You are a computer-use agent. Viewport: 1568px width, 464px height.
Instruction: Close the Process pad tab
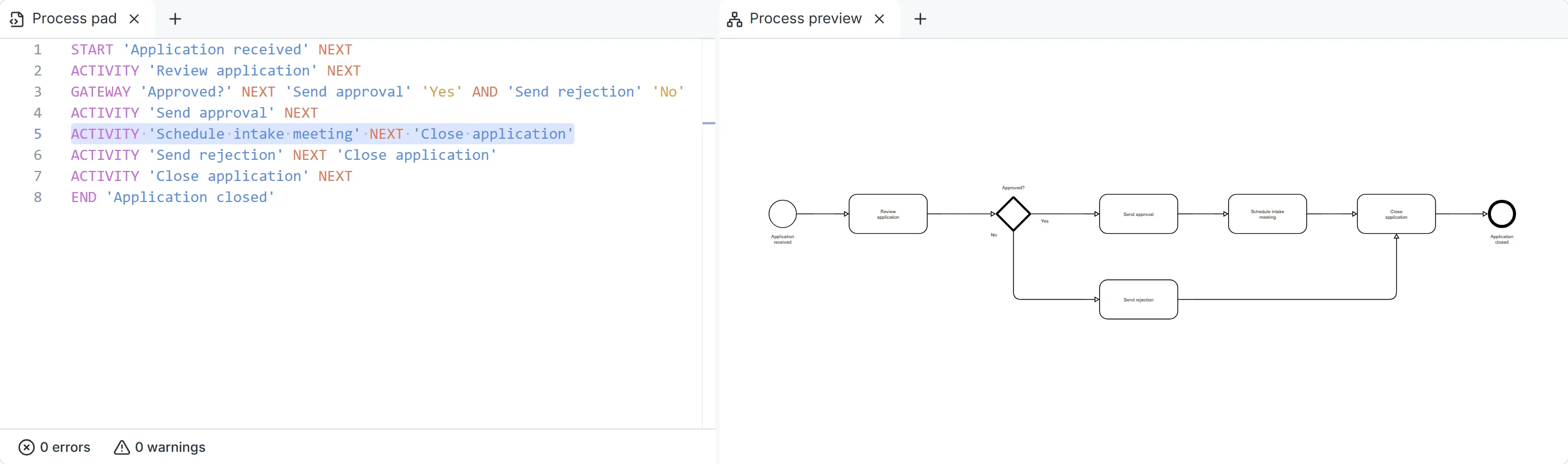135,19
